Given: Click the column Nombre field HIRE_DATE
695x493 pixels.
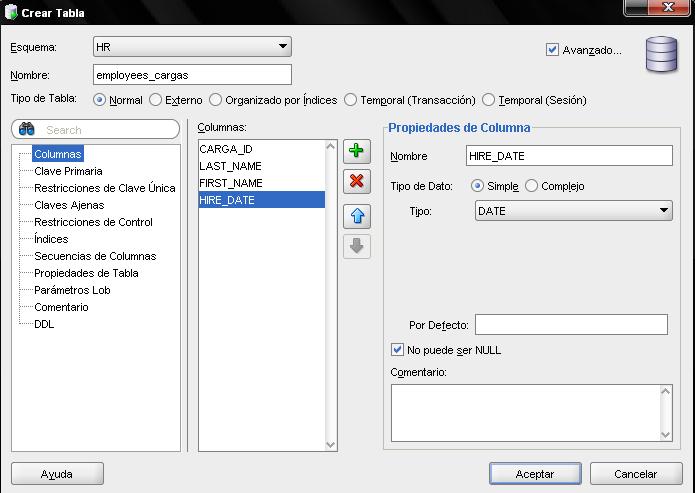Looking at the screenshot, I should [x=569, y=156].
